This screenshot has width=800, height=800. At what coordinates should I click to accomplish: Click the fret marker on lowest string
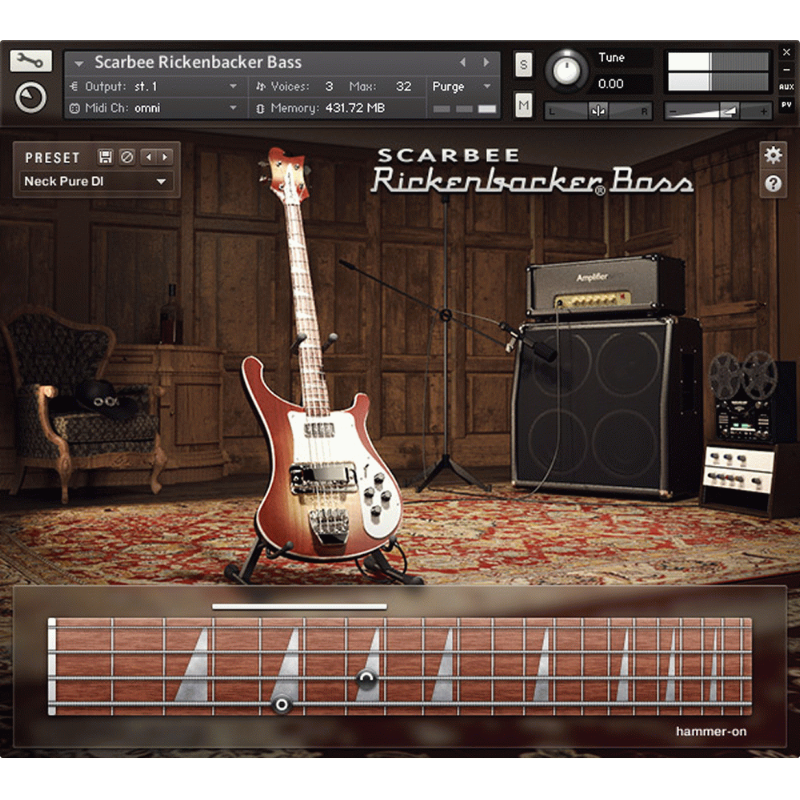[281, 705]
